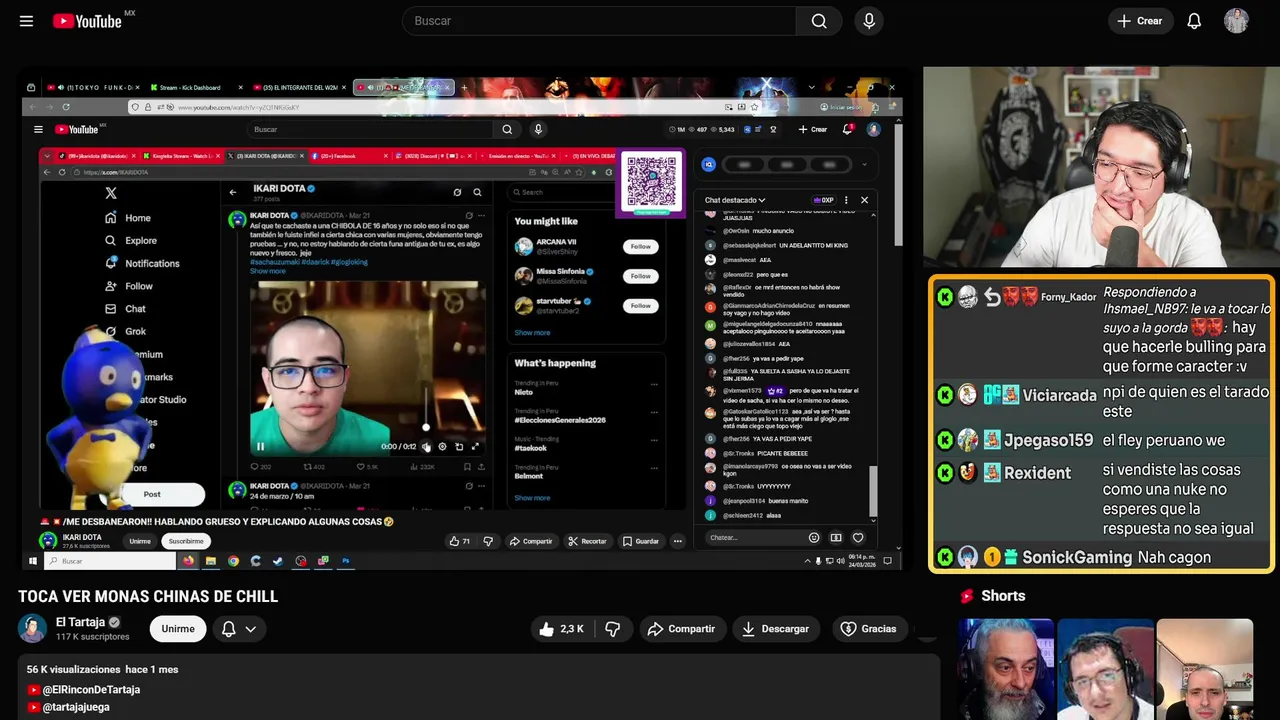Expand Show more in the IKARI DOTA tweet
Image resolution: width=1280 pixels, height=720 pixels.
click(267, 271)
